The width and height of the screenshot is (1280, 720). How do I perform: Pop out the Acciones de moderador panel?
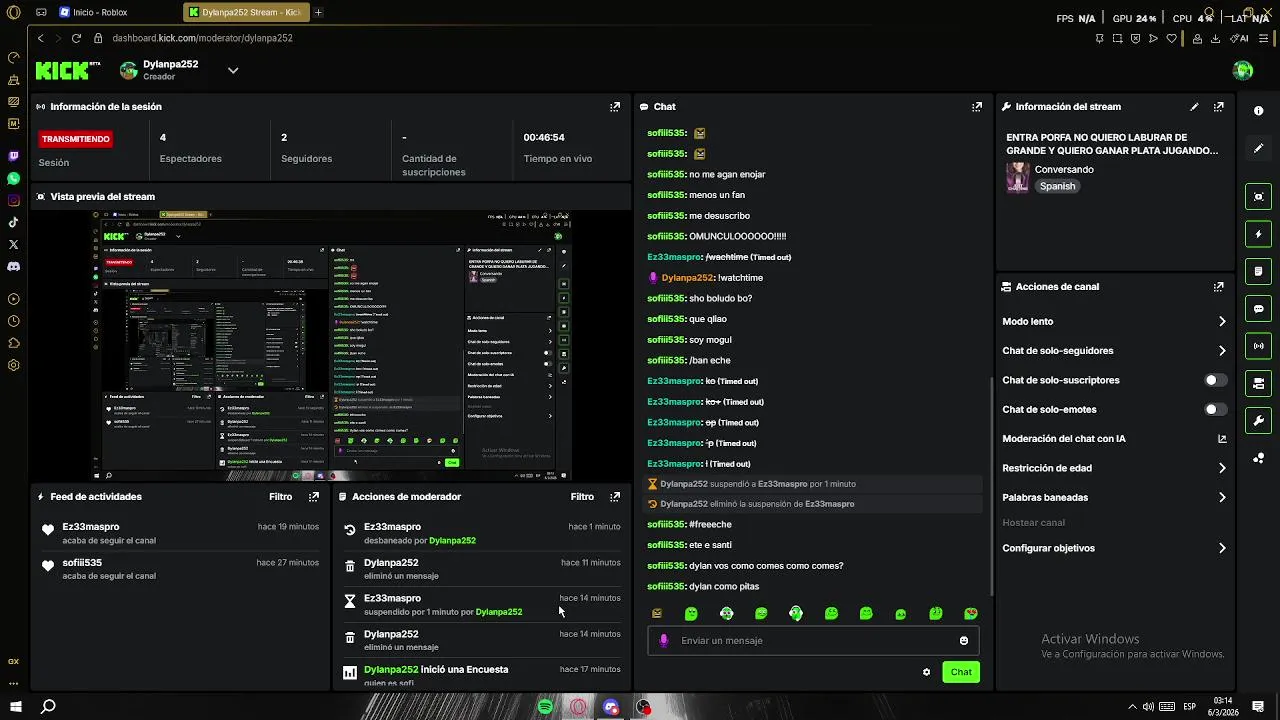(615, 496)
